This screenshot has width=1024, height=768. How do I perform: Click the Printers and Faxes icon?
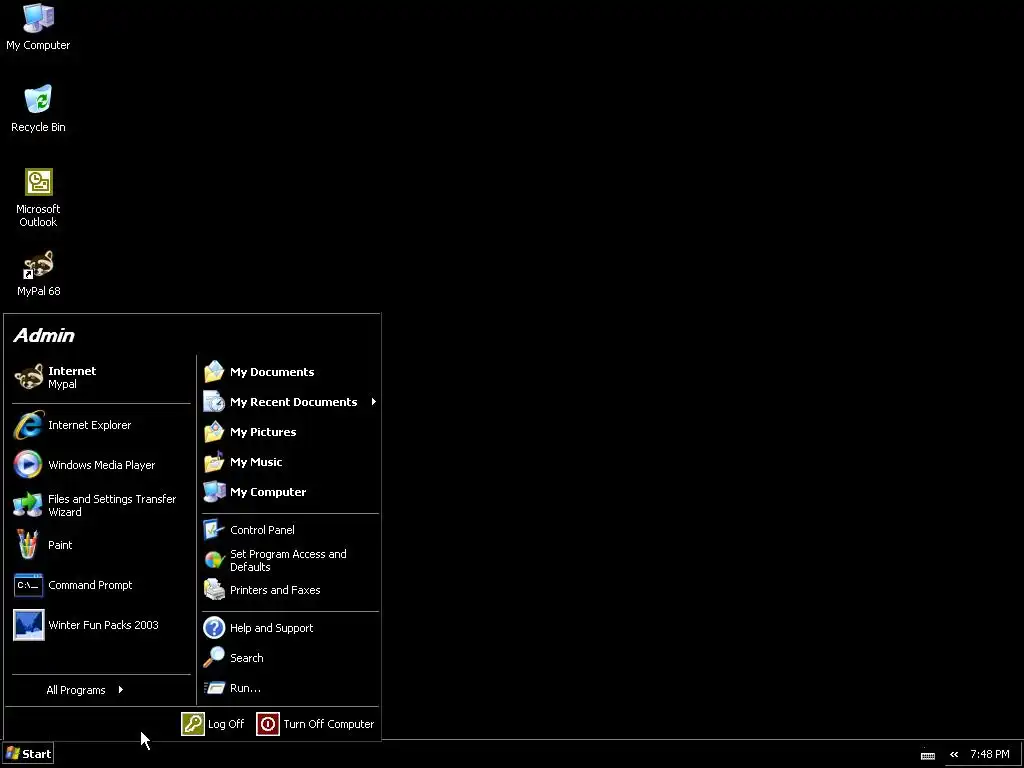pyautogui.click(x=214, y=590)
